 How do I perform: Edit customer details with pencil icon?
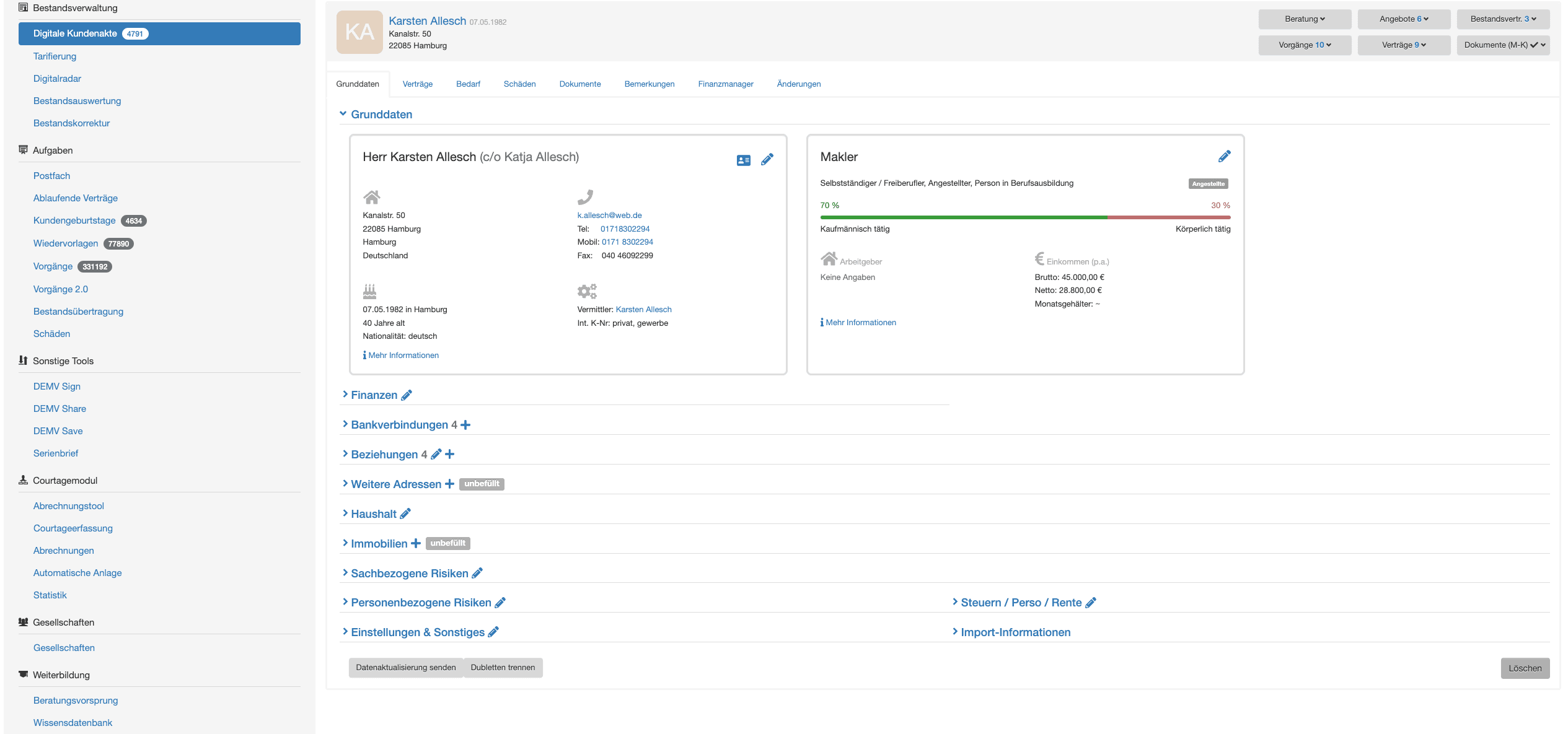[x=767, y=160]
